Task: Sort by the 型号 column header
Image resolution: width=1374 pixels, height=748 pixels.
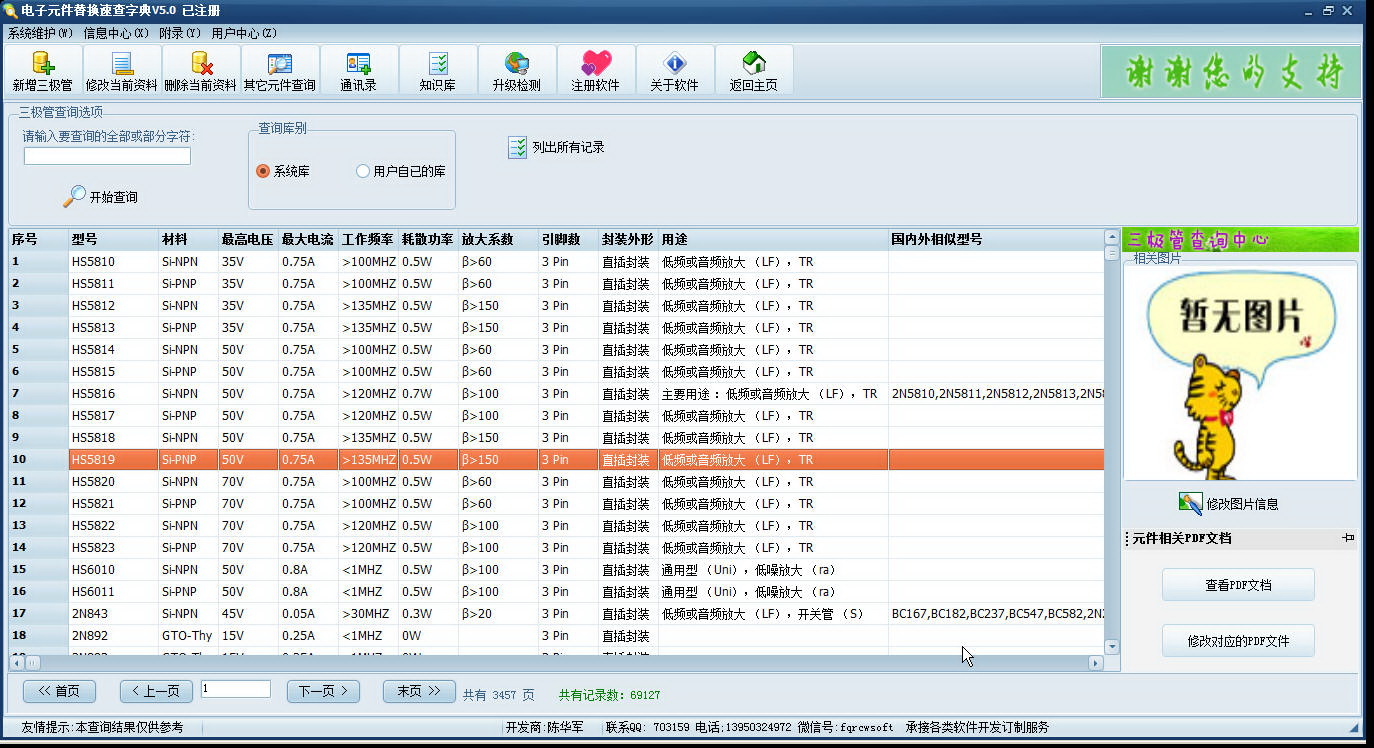Action: (113, 240)
